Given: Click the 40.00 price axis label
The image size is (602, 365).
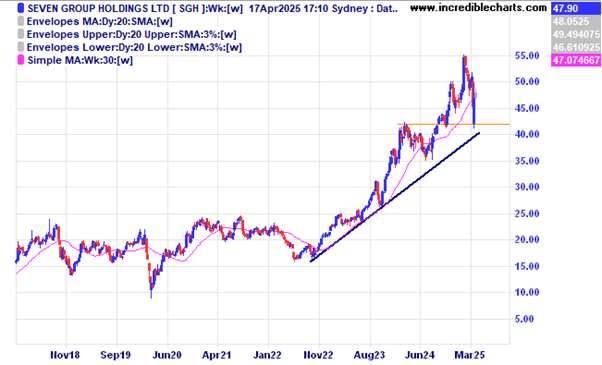Looking at the screenshot, I should point(527,134).
